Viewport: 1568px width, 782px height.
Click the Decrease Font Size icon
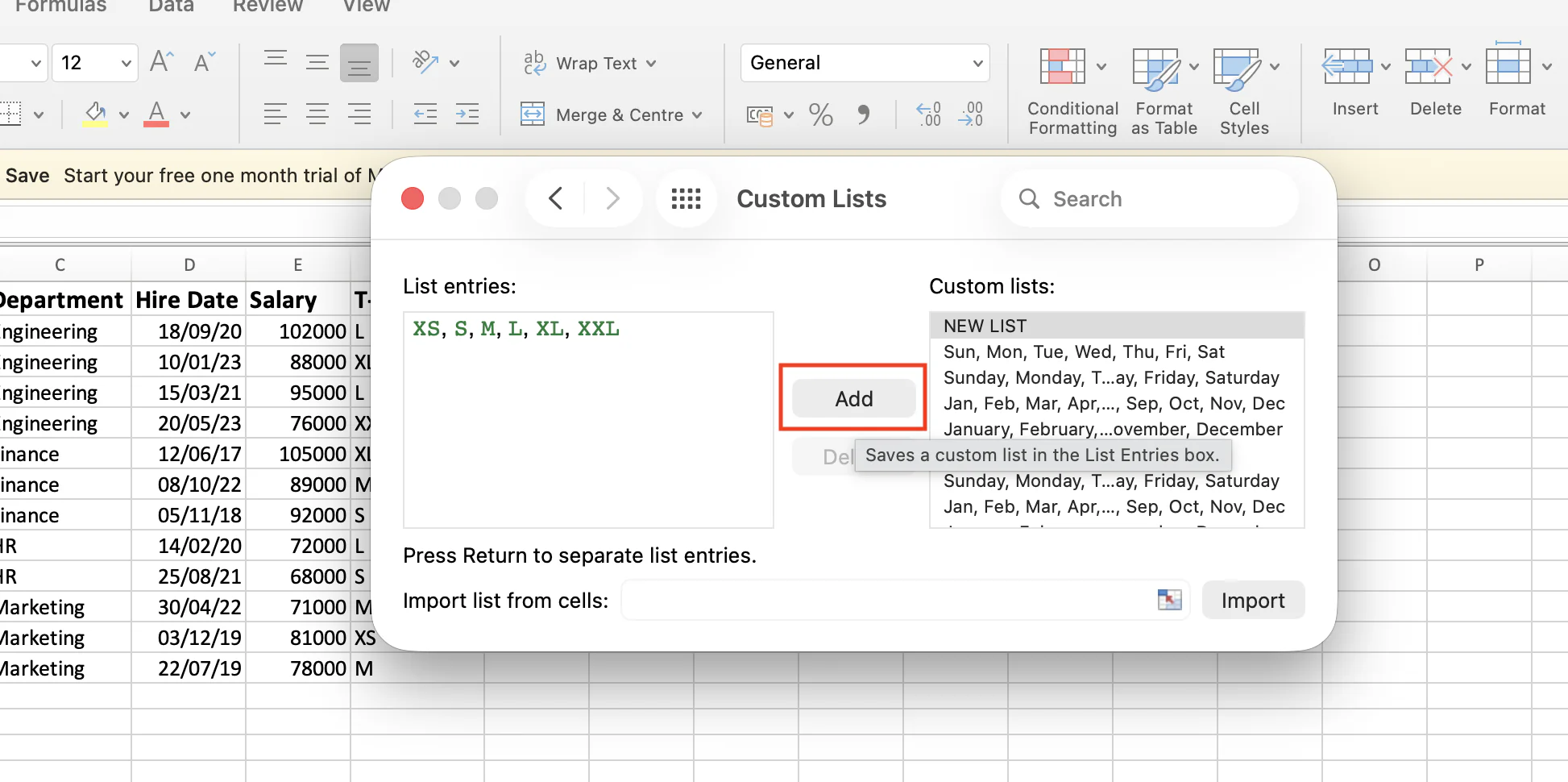pos(205,62)
